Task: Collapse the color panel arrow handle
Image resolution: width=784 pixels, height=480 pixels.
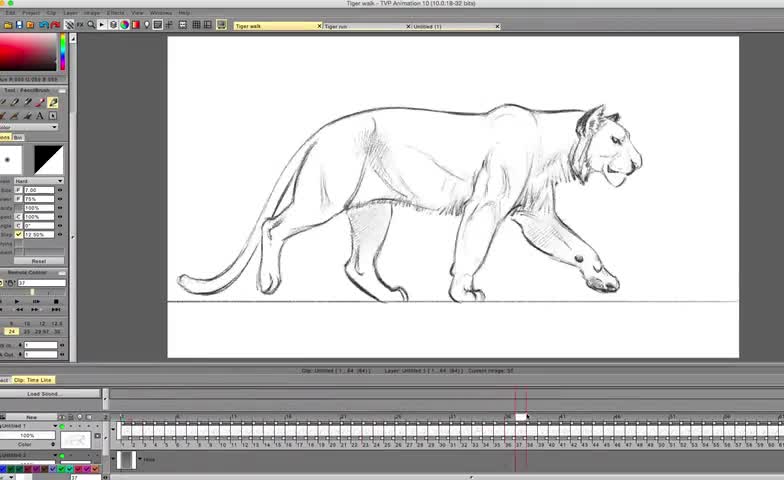Action: click(73, 38)
